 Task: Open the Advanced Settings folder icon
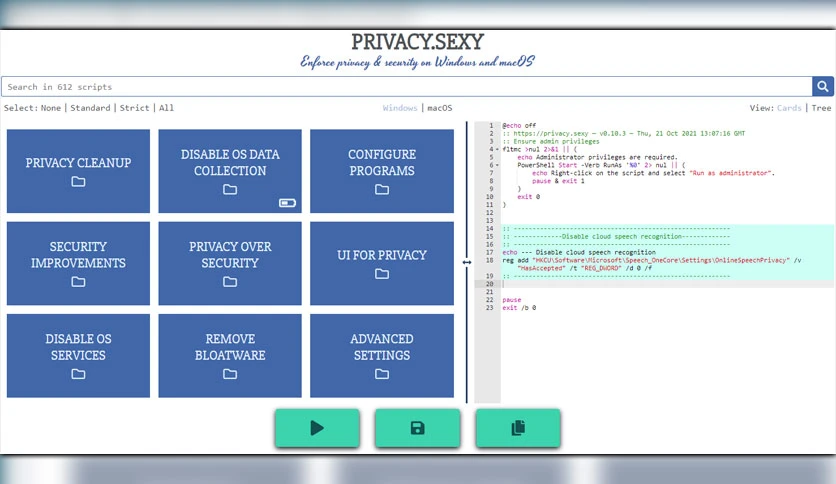[382, 374]
